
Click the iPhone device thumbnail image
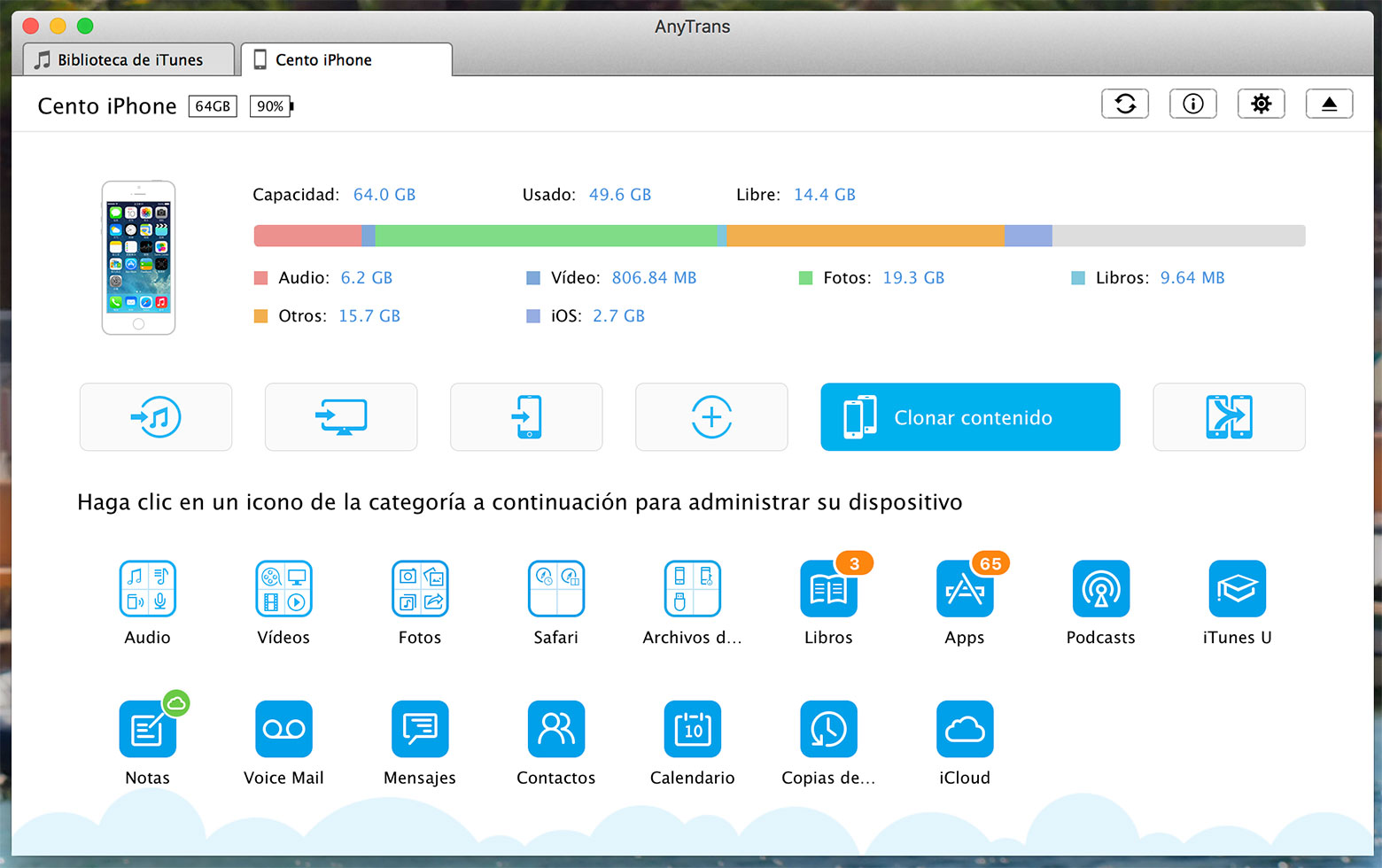pos(138,258)
